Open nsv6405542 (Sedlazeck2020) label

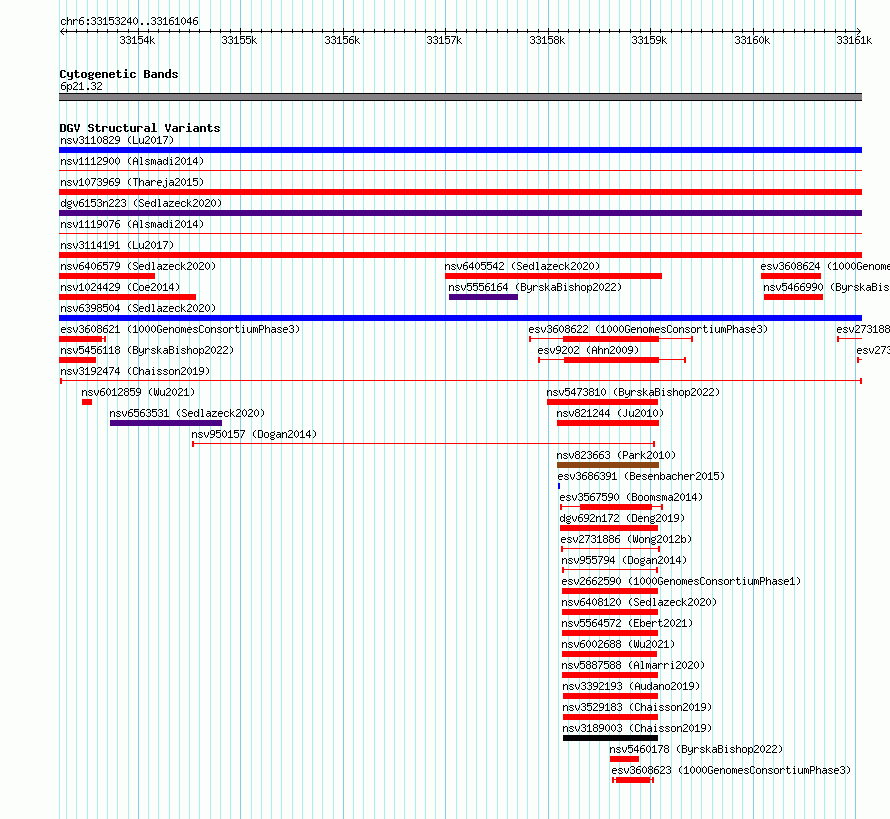coord(522,266)
